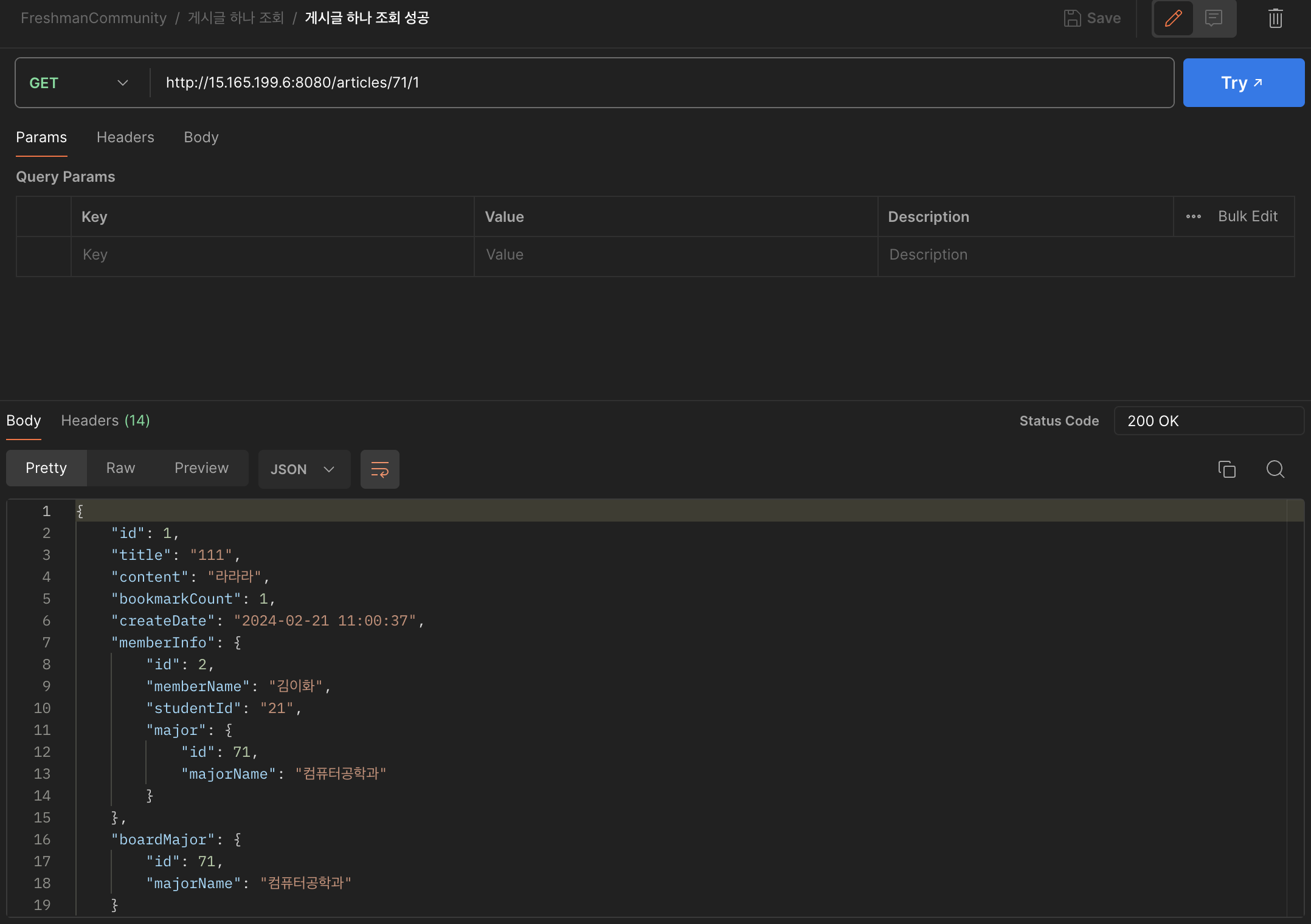Click the trash delete icon
This screenshot has height=924, width=1311.
[1275, 18]
